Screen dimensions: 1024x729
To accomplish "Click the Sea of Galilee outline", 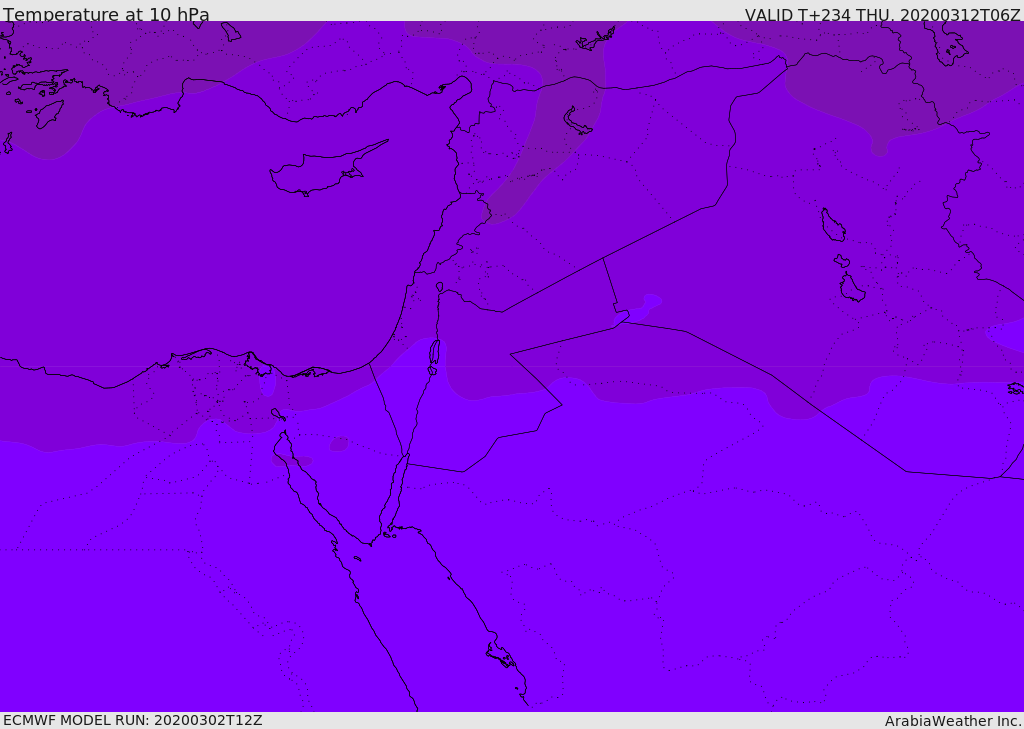I will click(439, 287).
